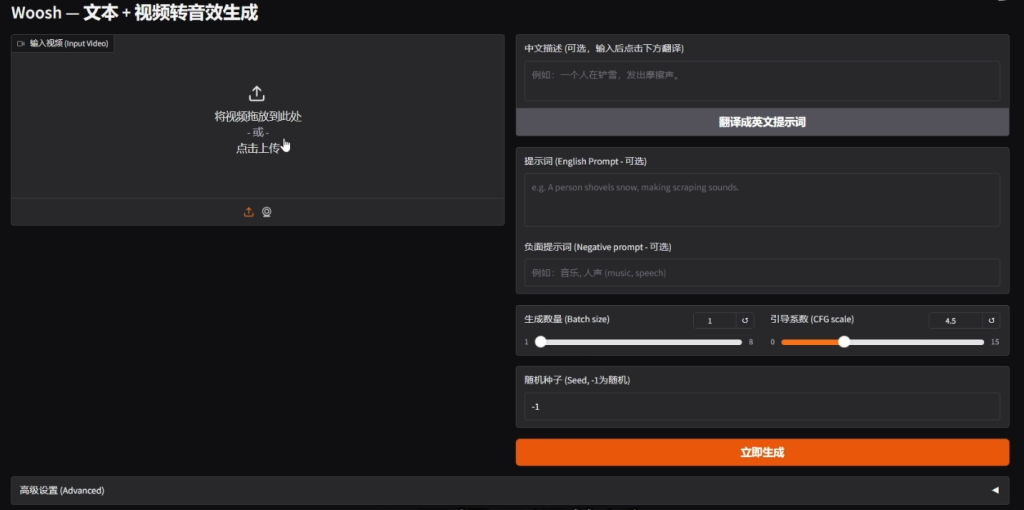This screenshot has height=510, width=1024.
Task: Focus the English Prompt text area
Action: click(762, 200)
